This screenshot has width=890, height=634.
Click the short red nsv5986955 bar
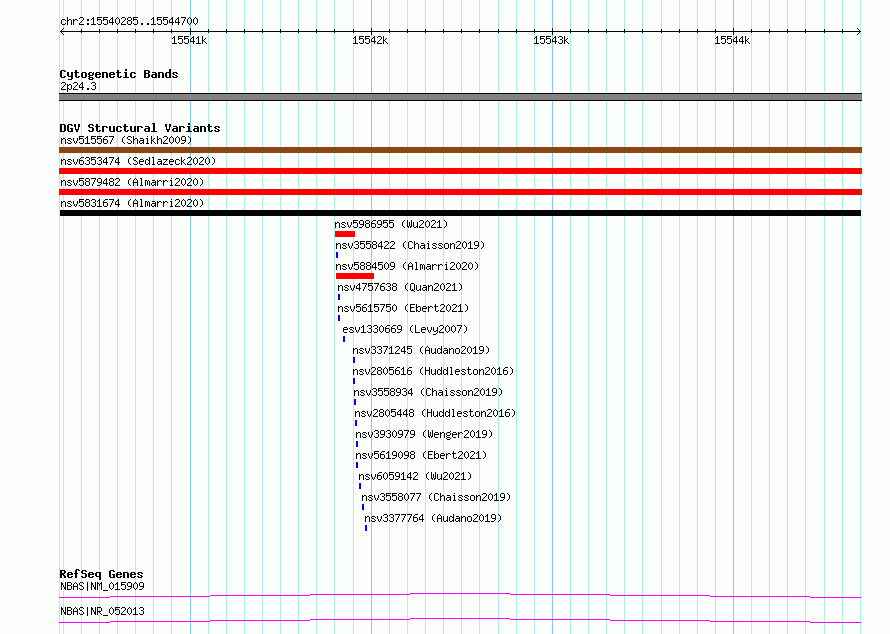[345, 234]
